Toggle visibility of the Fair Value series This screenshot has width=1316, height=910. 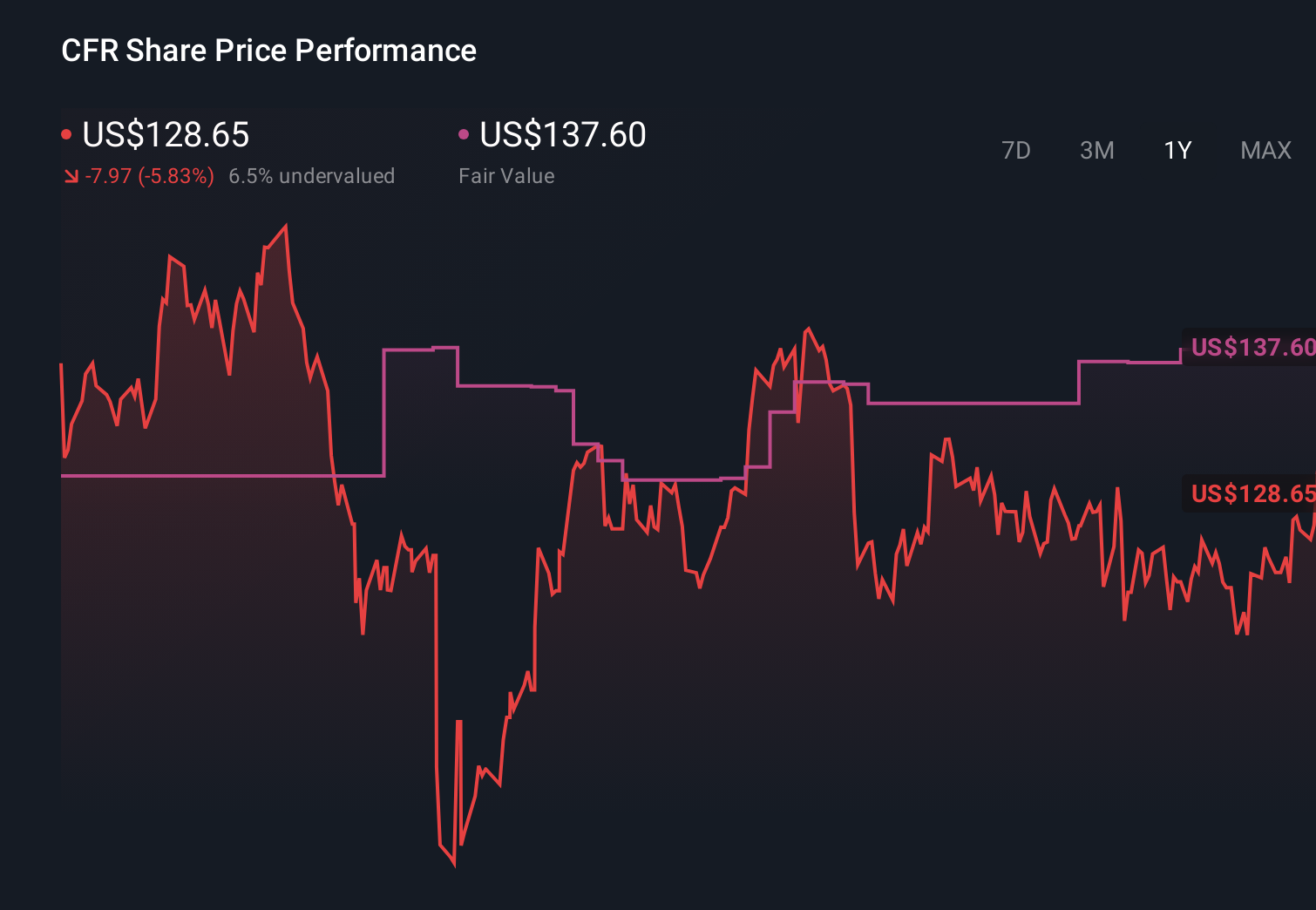click(x=563, y=135)
